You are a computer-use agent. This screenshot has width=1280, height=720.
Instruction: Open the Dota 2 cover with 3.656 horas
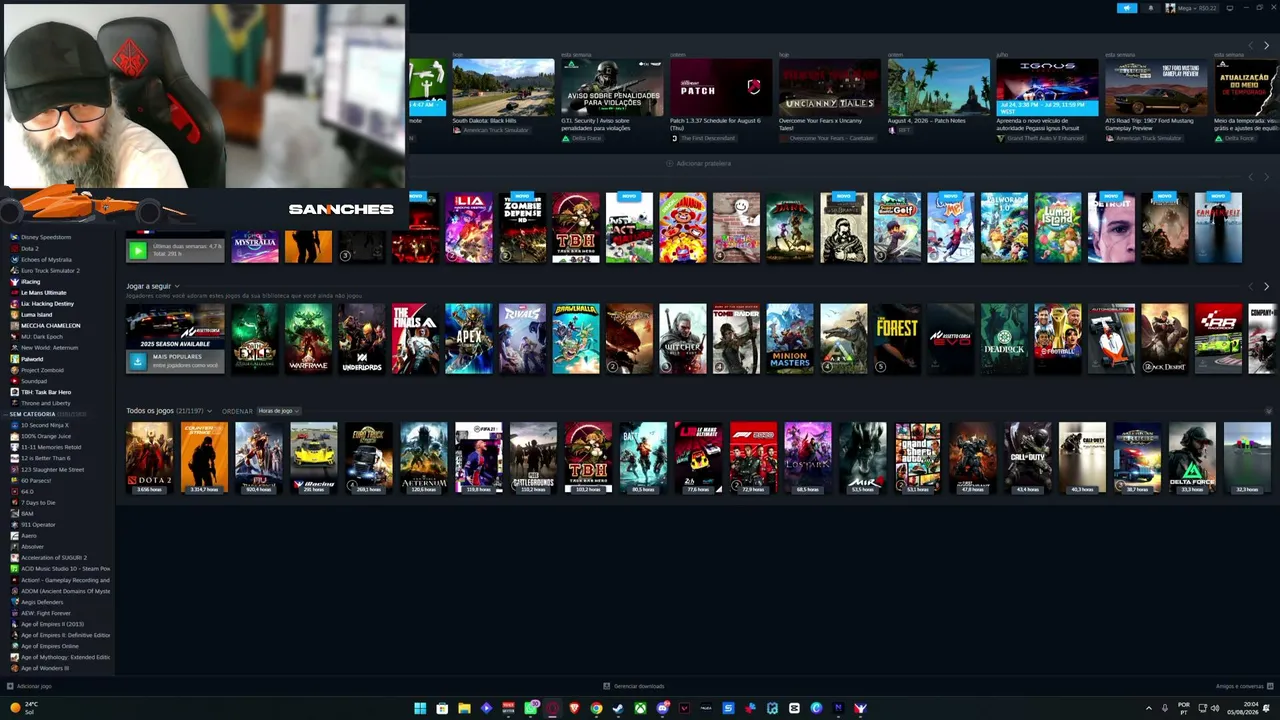[149, 458]
